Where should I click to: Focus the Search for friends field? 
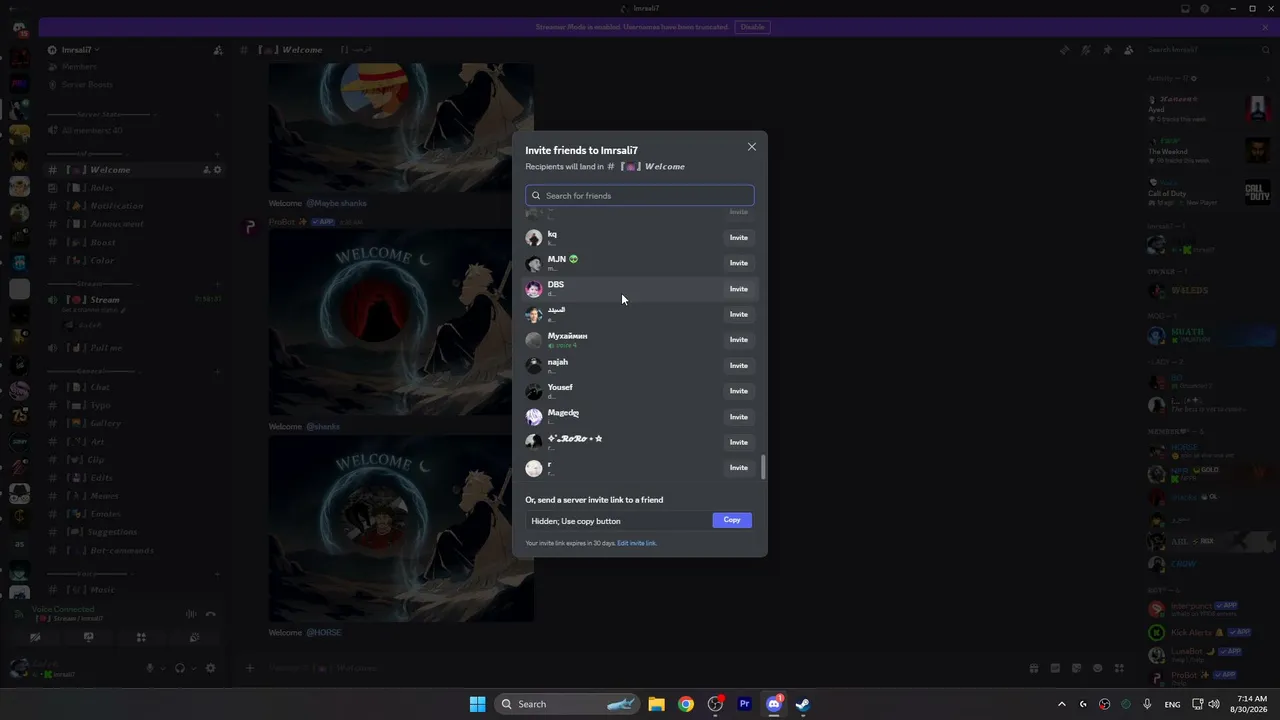click(x=640, y=196)
